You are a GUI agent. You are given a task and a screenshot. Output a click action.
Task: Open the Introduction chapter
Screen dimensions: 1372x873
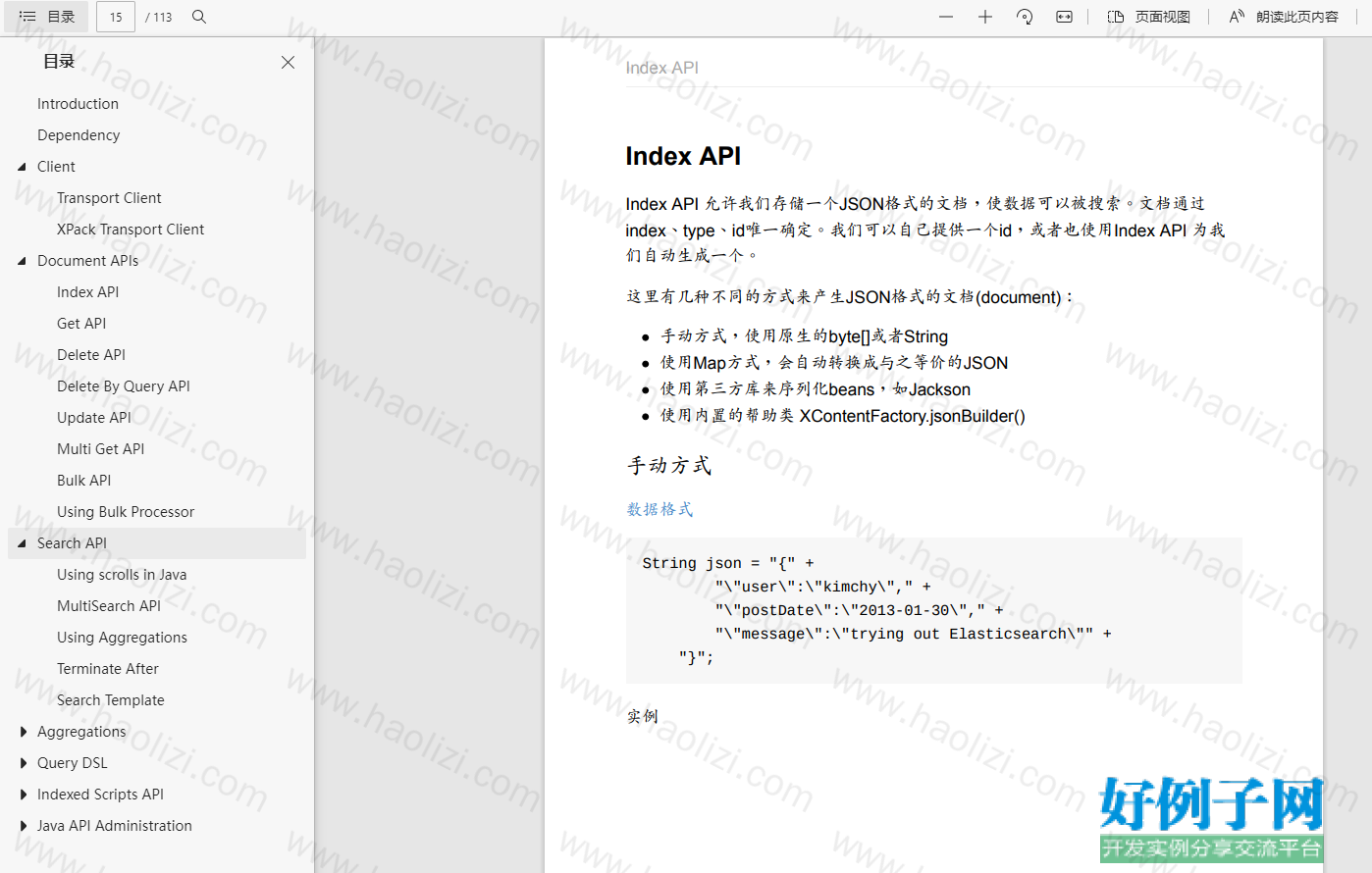point(78,104)
